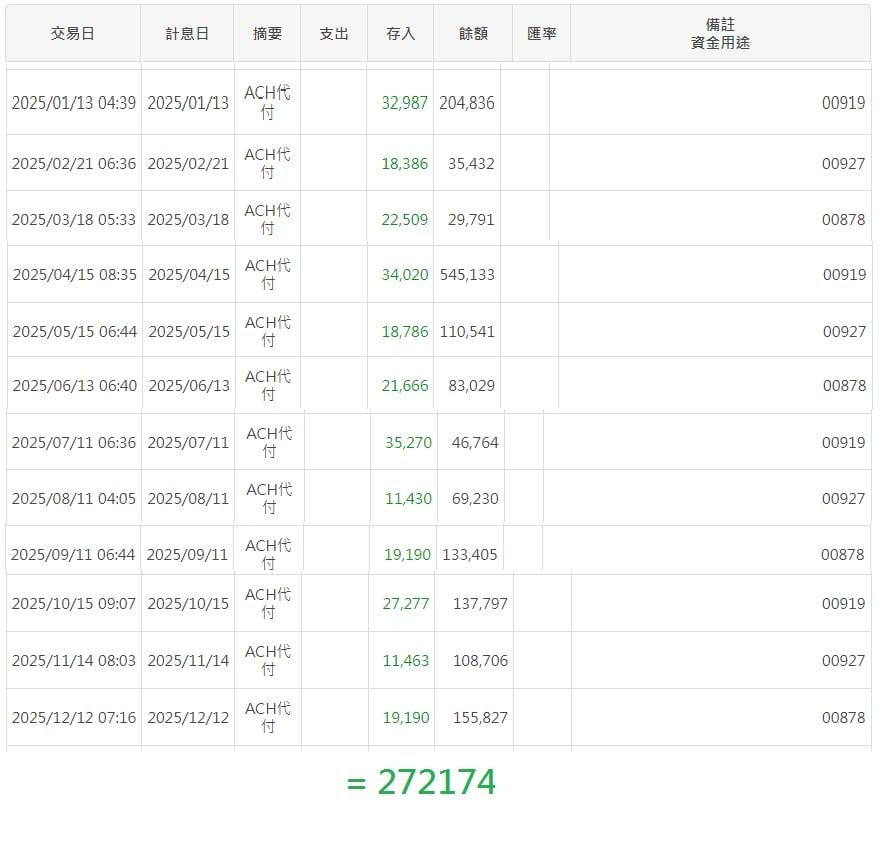The height and width of the screenshot is (849, 891).
Task: Click the 2025/05/15 interest date cell
Action: [189, 332]
